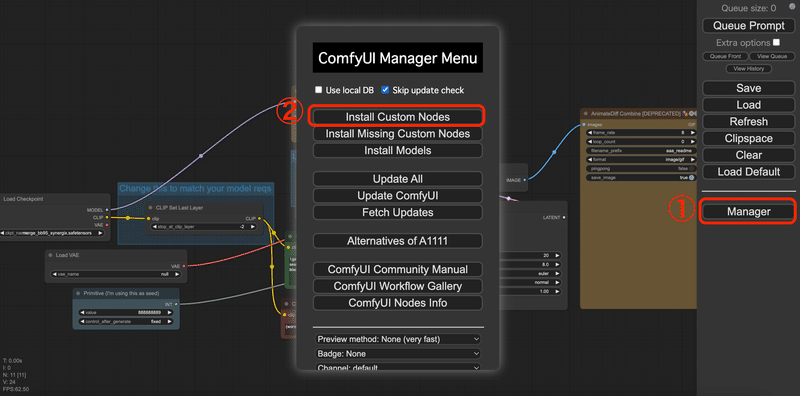Enable the Extra options checkbox
The image size is (800, 396).
pos(776,42)
